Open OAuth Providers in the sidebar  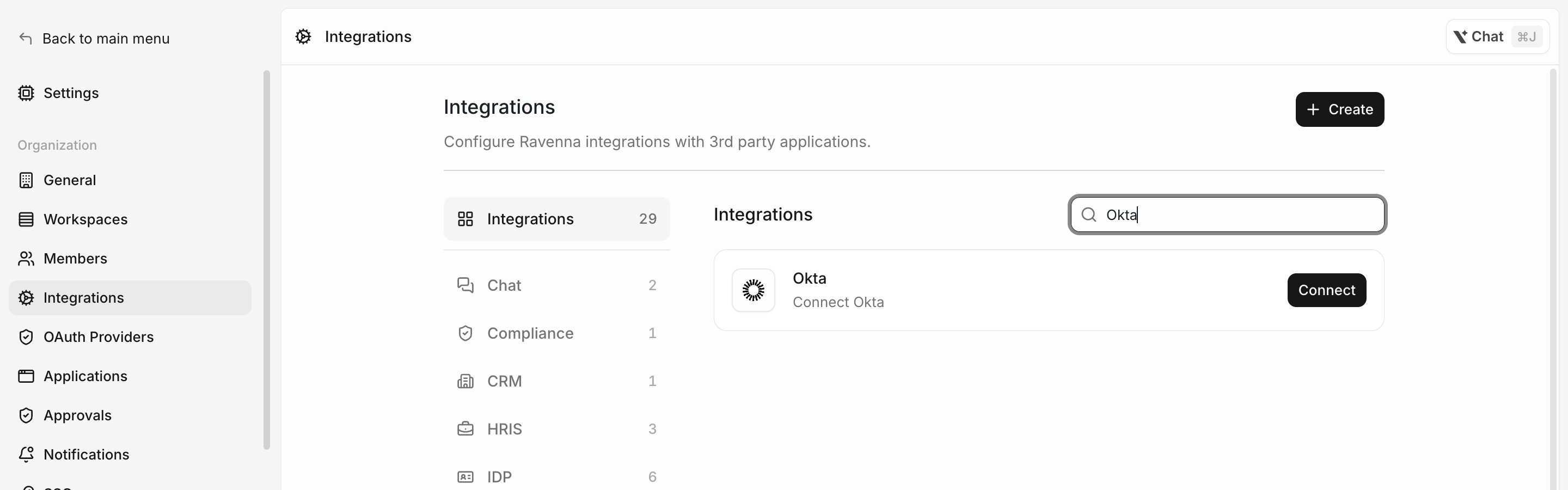130,337
